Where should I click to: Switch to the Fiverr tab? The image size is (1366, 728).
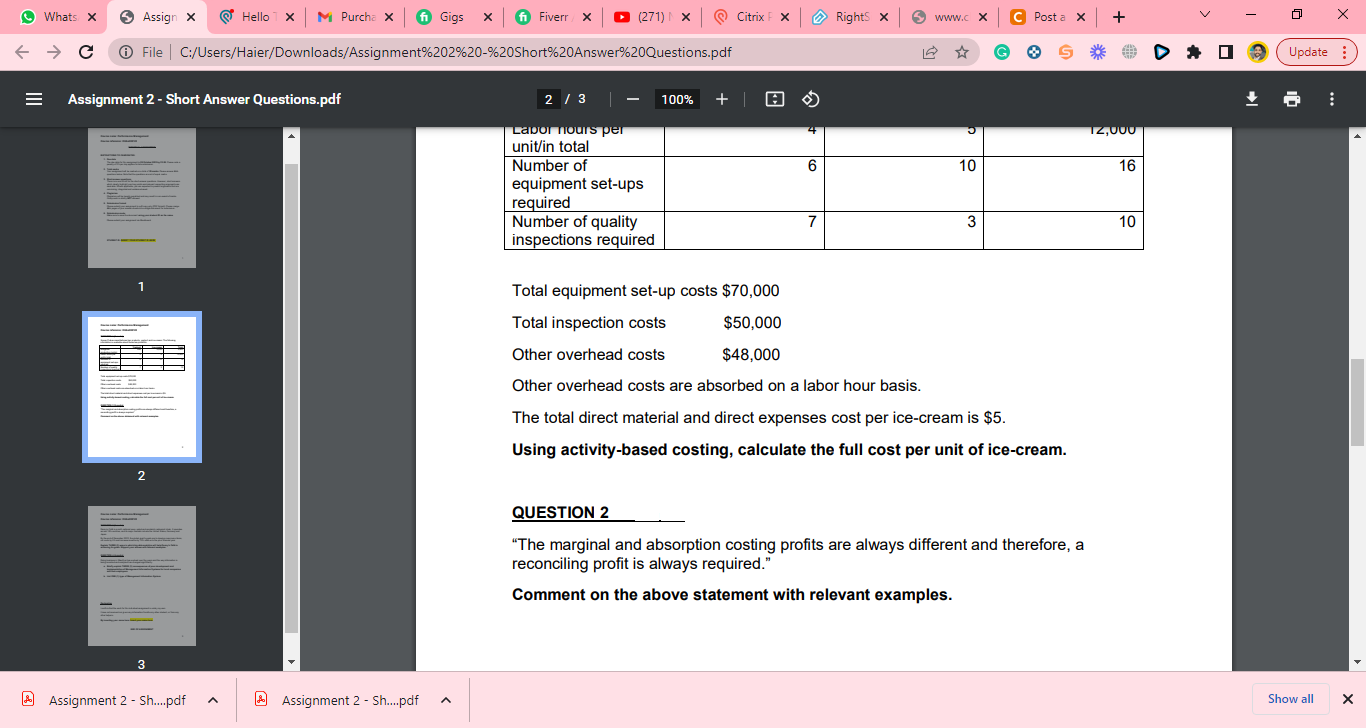[x=552, y=16]
